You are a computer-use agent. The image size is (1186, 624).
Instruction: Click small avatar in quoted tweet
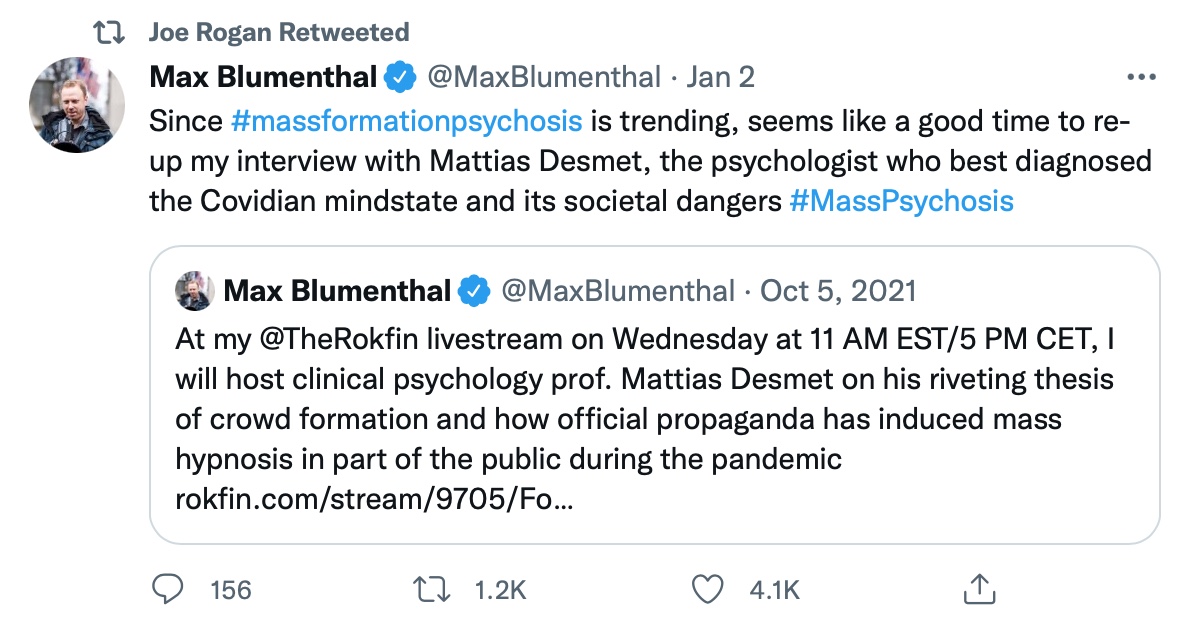pos(192,291)
